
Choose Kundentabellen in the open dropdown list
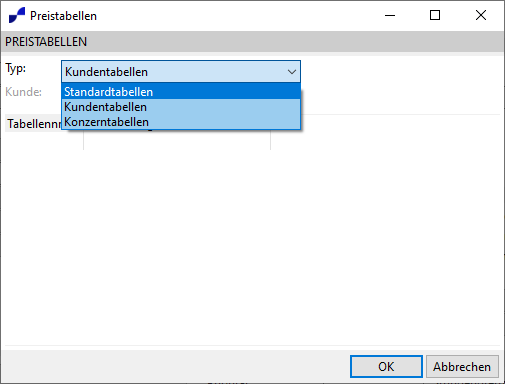(x=181, y=107)
